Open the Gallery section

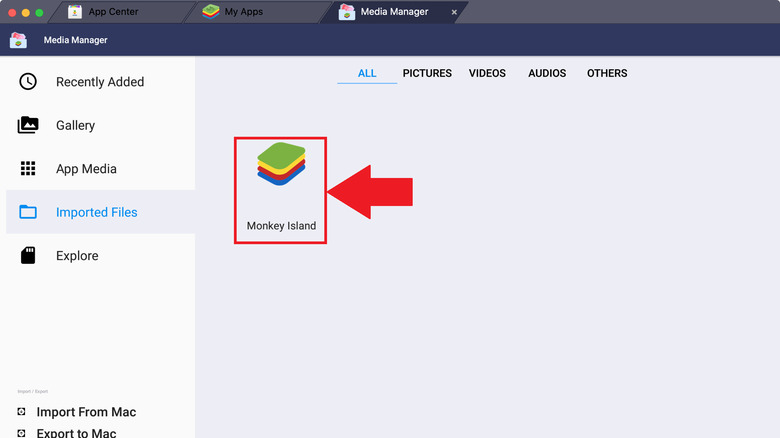(x=100, y=125)
